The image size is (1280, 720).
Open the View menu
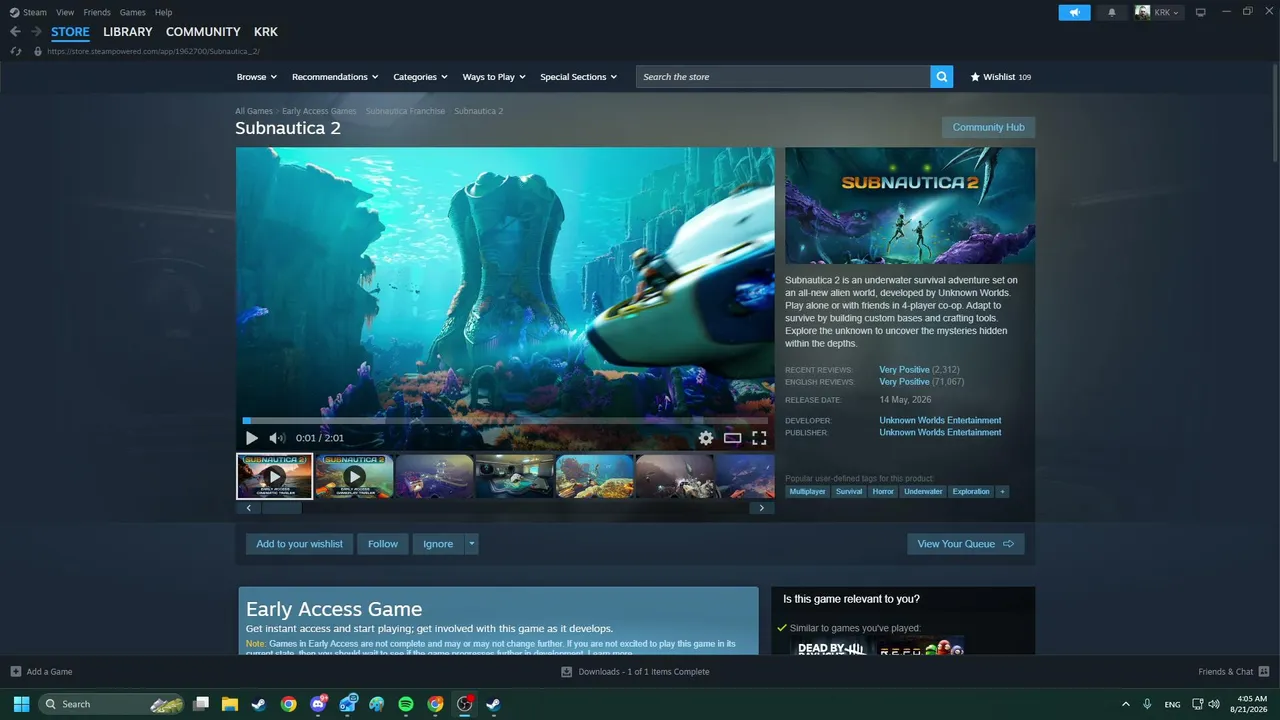[x=65, y=12]
